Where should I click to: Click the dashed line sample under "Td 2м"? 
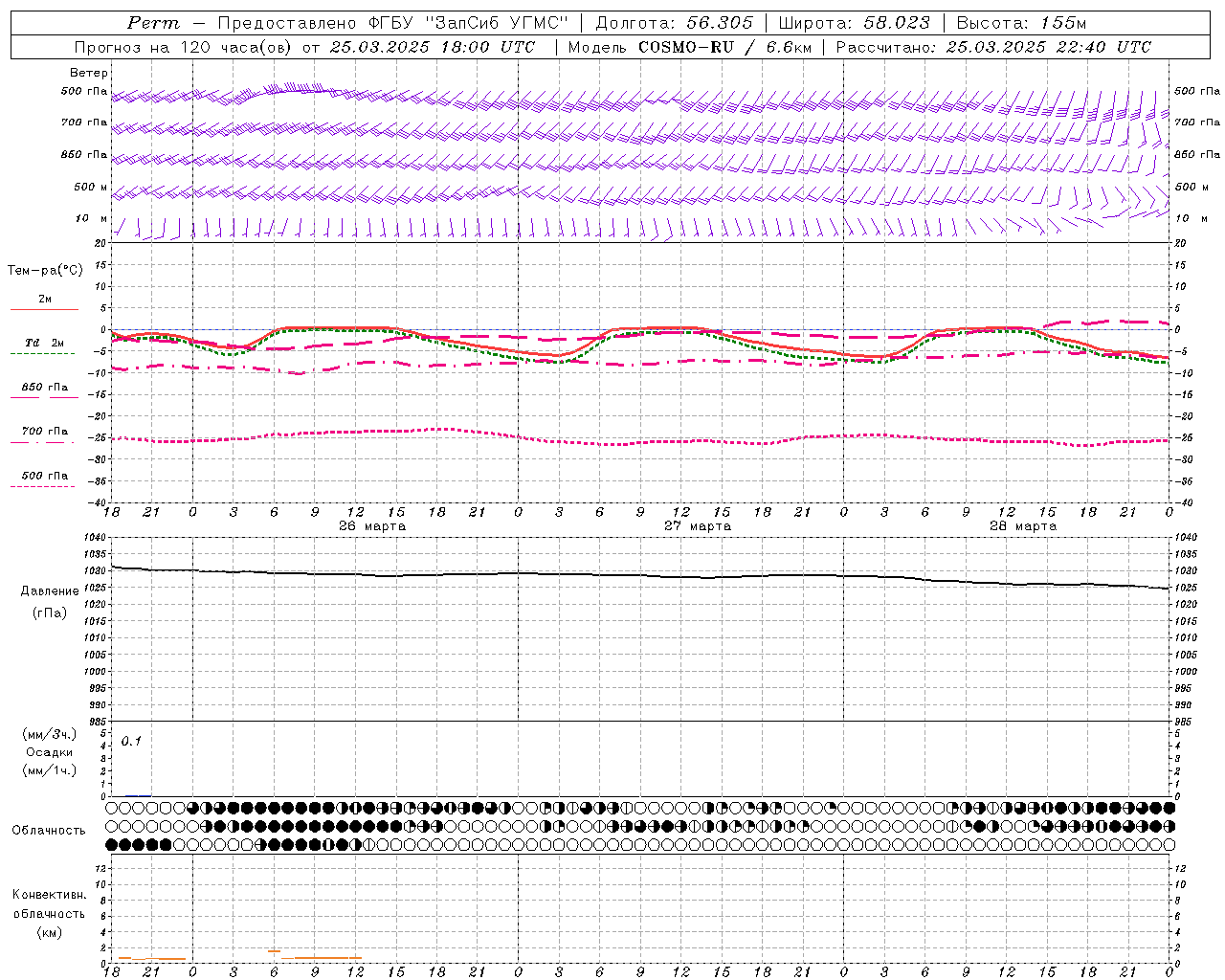tap(42, 354)
